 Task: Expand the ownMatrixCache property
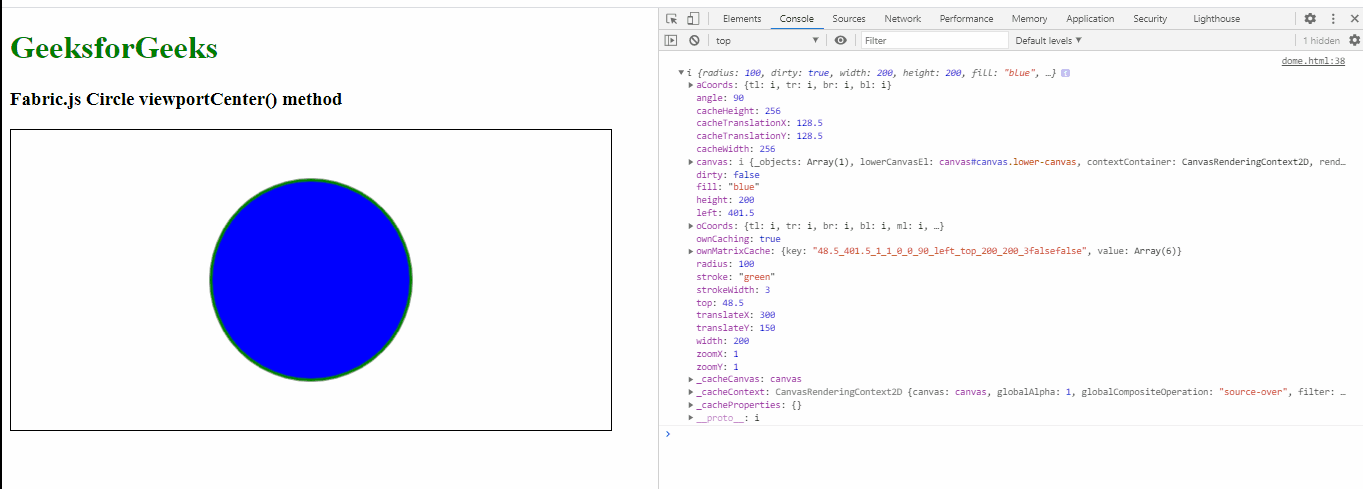pos(691,251)
